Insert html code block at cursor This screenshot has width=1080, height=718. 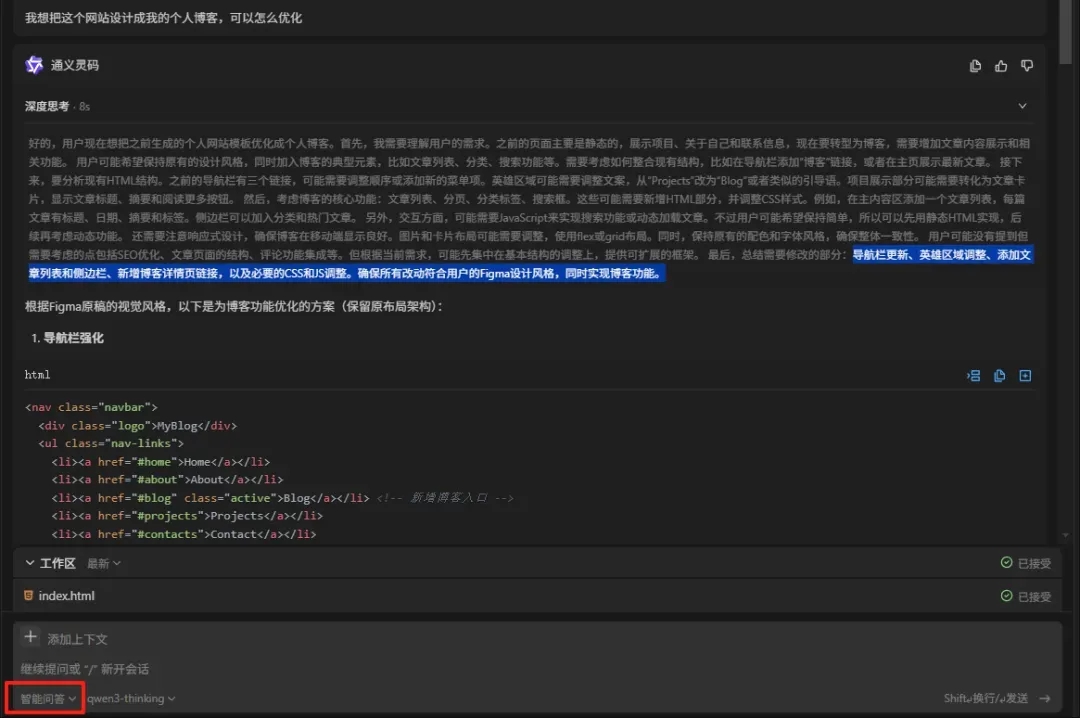coord(973,376)
